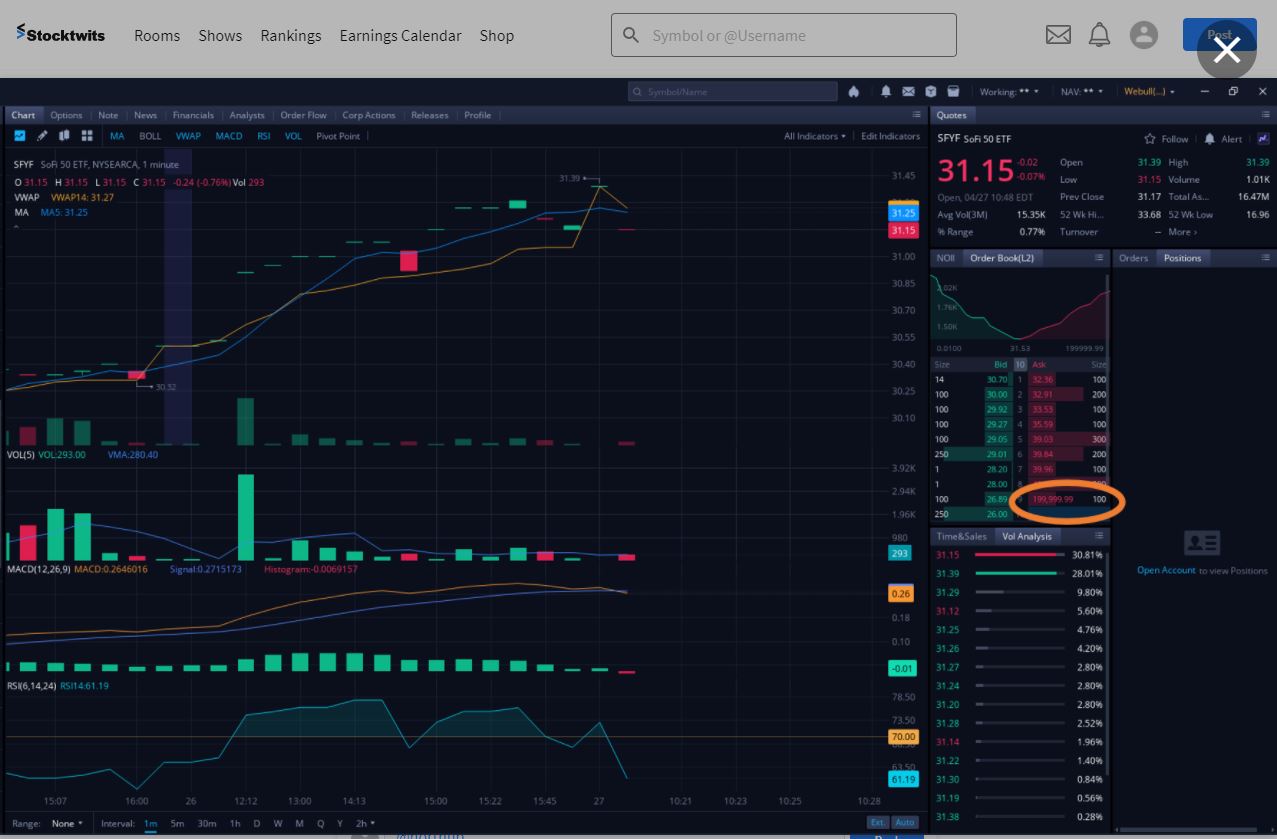Open Stocktwits Earnings Calendar link
This screenshot has width=1277, height=839.
[x=400, y=35]
